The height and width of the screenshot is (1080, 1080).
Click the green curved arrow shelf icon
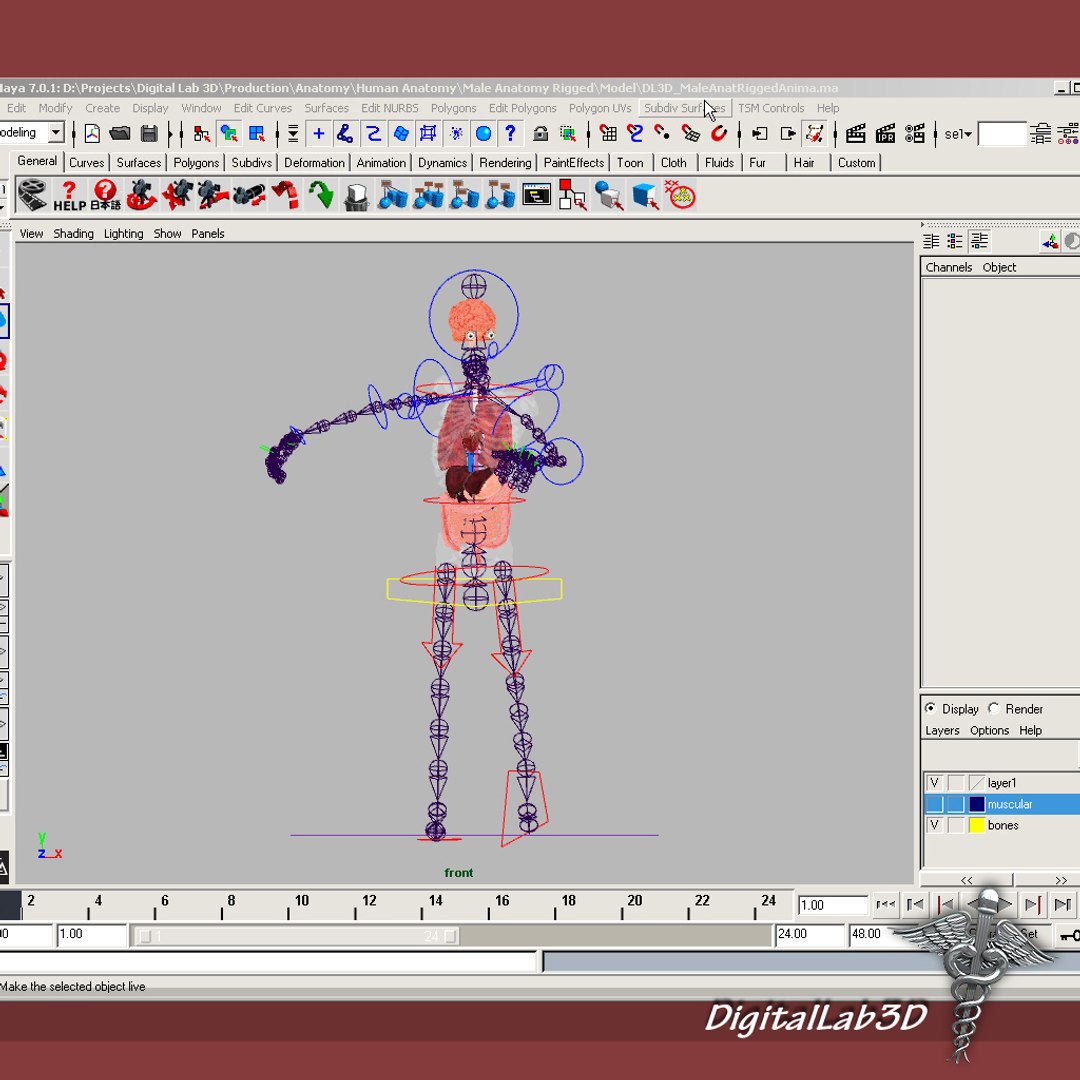coord(321,196)
